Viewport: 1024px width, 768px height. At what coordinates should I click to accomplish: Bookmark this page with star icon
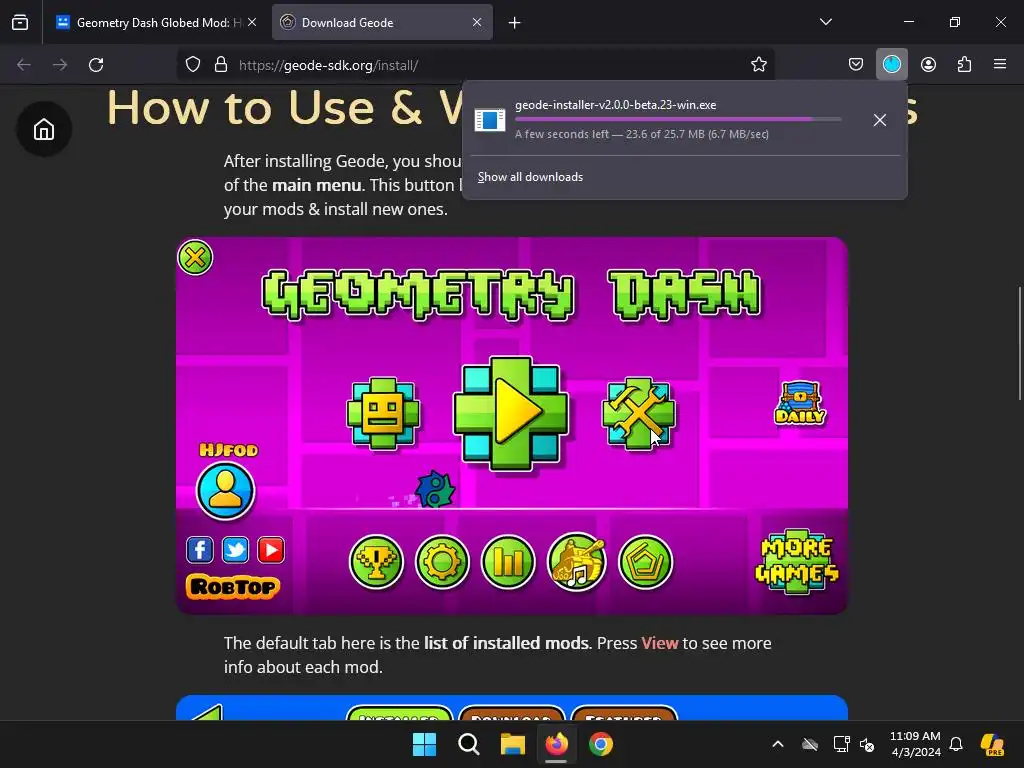click(758, 65)
